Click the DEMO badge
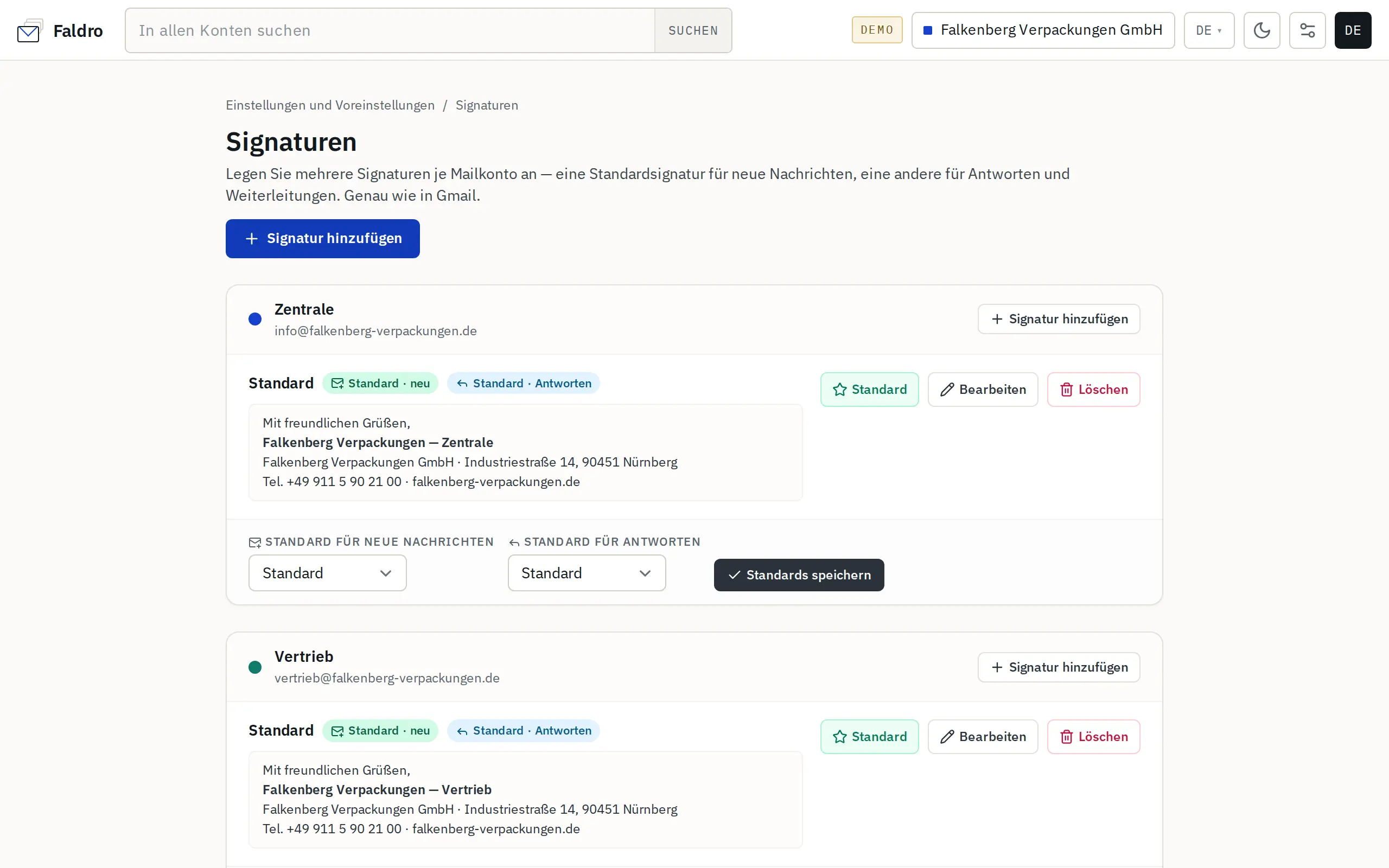The width and height of the screenshot is (1389, 868). [x=876, y=30]
